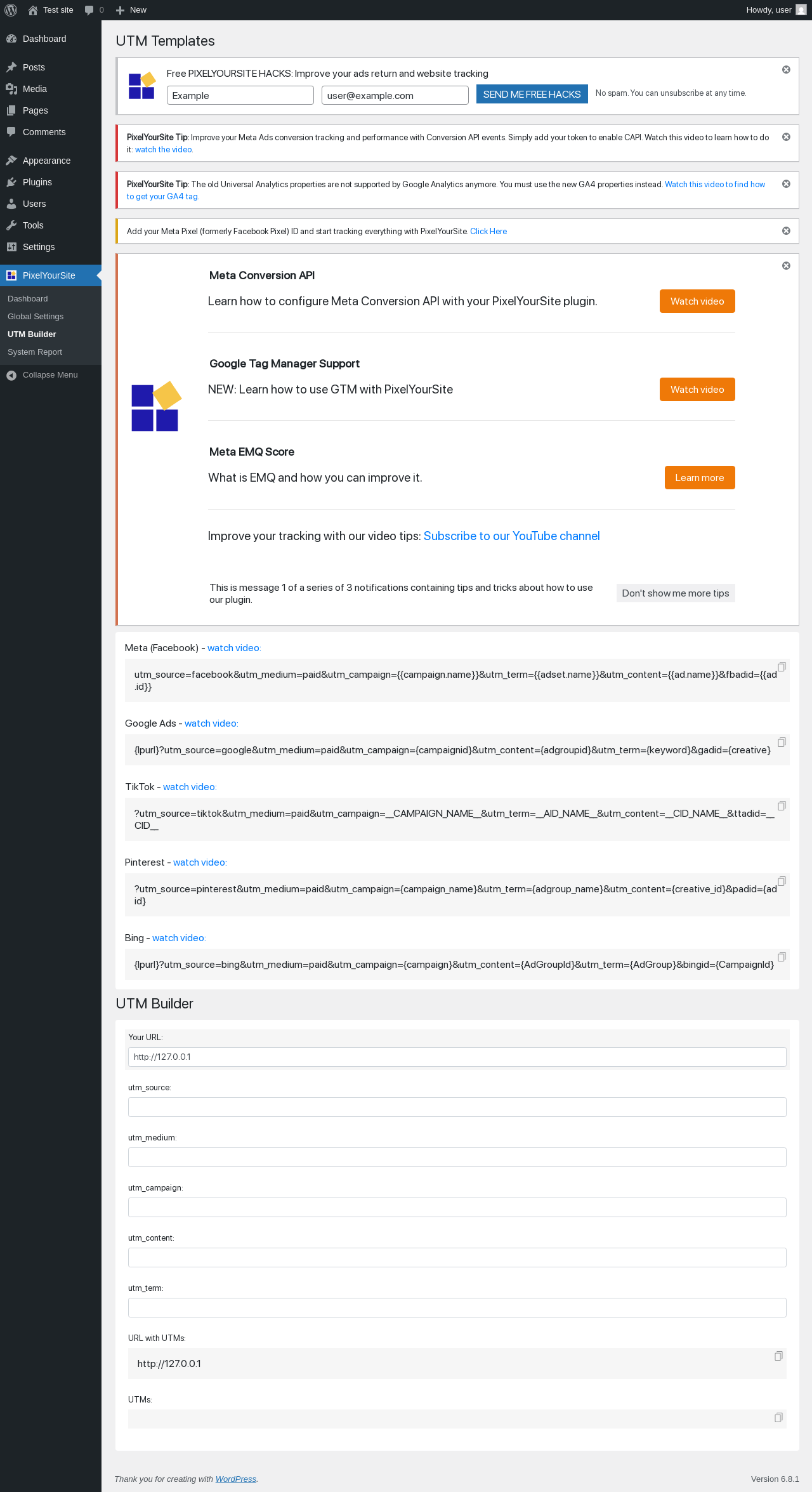Screen dimensions: 812x1492
Task: Open the Howdy, user avatar menu
Action: click(776, 10)
